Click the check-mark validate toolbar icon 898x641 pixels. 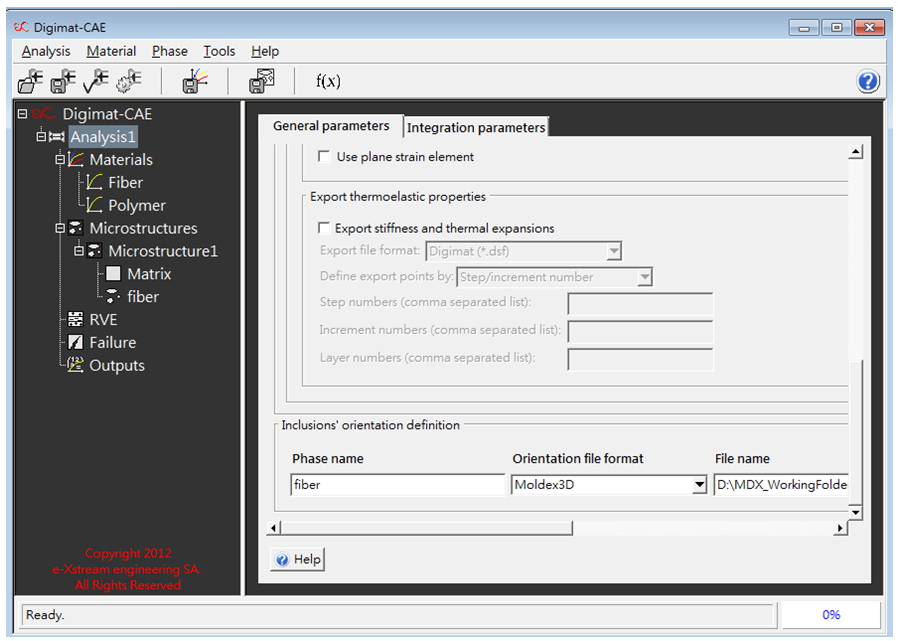coord(96,81)
